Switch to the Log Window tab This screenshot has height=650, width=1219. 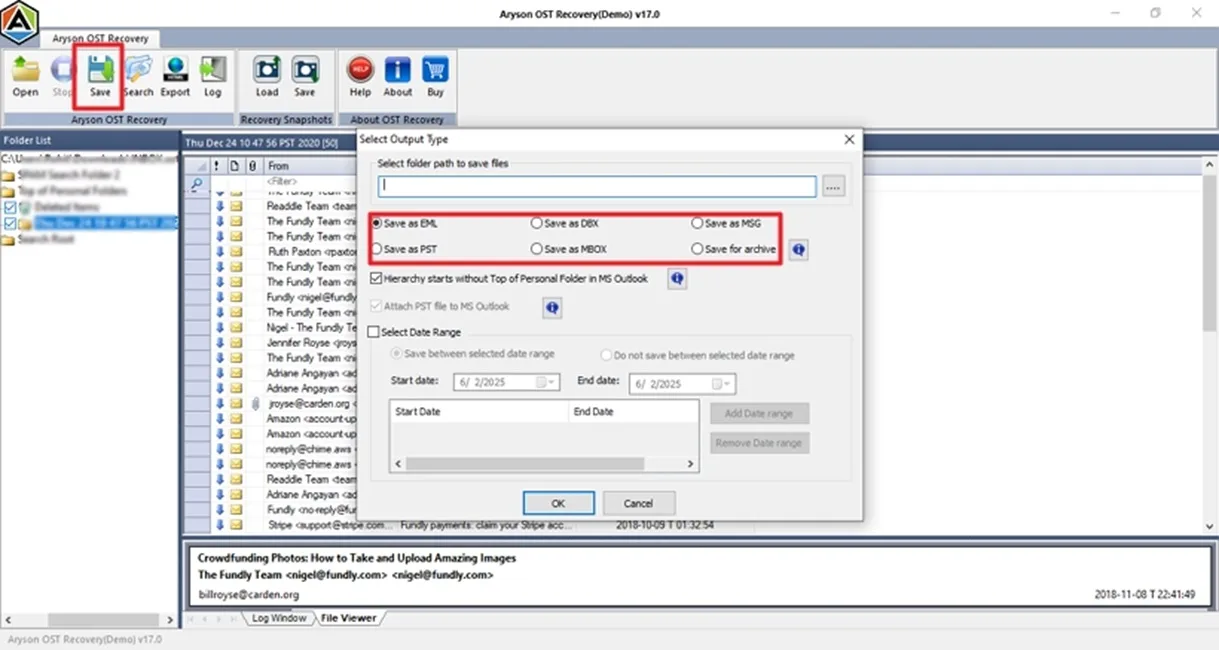[x=279, y=618]
